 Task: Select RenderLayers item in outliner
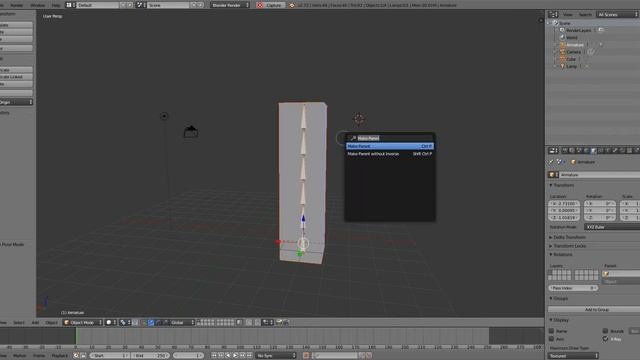pos(578,30)
